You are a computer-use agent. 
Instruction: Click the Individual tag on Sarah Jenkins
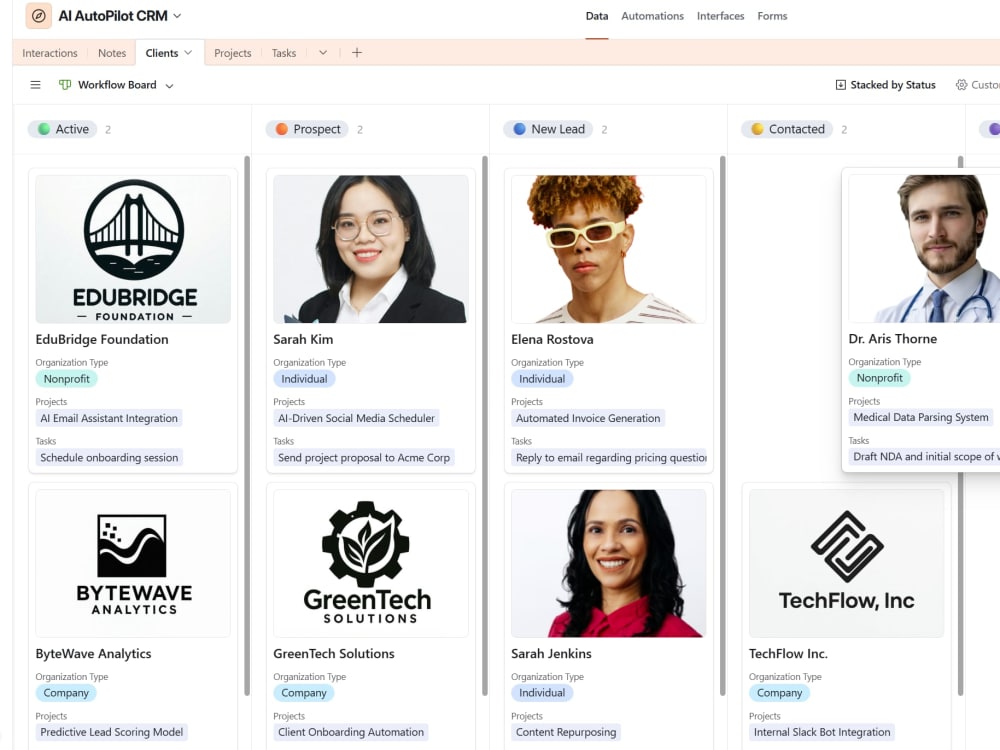coord(542,693)
